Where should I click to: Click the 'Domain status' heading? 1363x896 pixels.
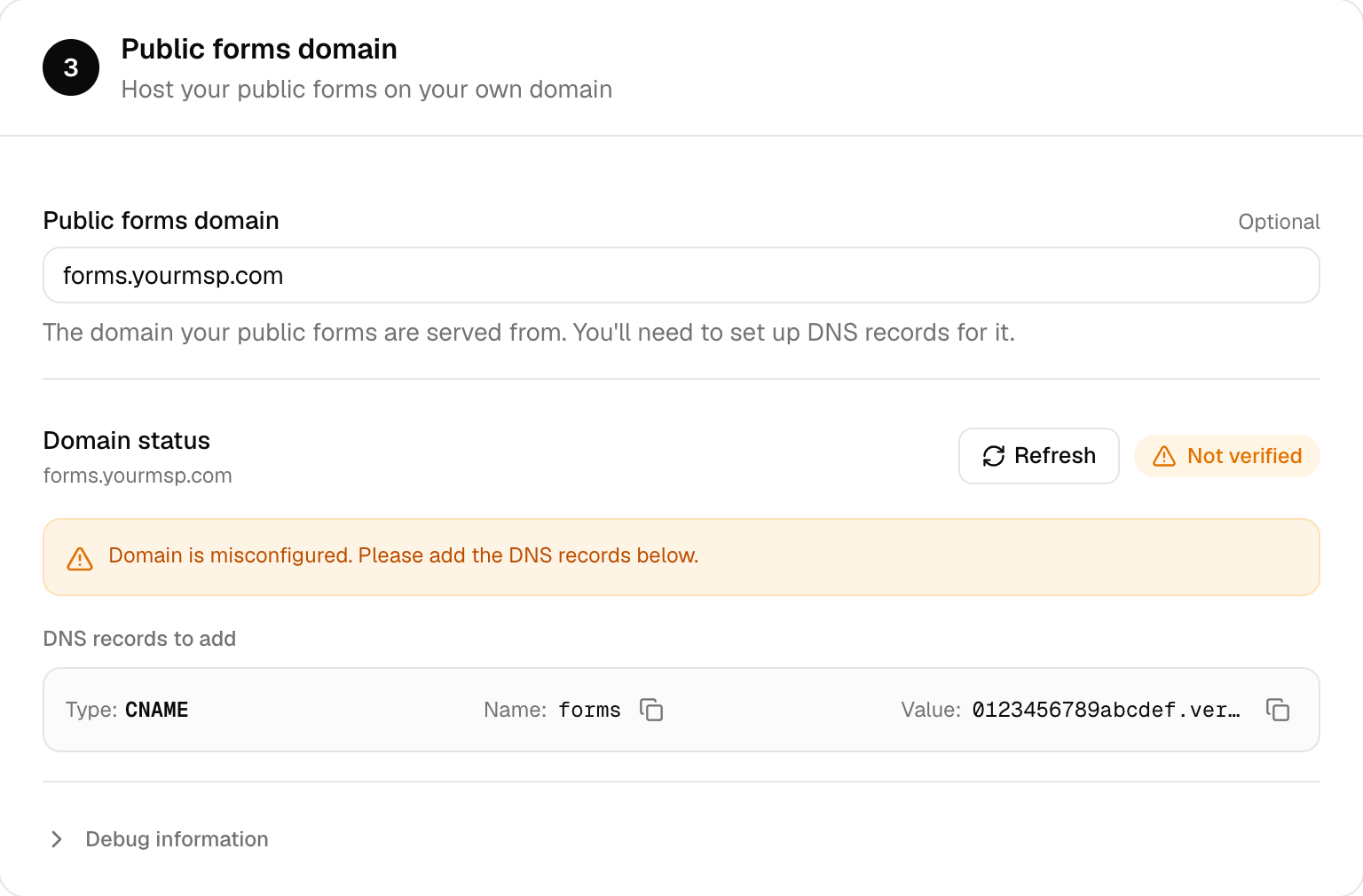pos(127,441)
